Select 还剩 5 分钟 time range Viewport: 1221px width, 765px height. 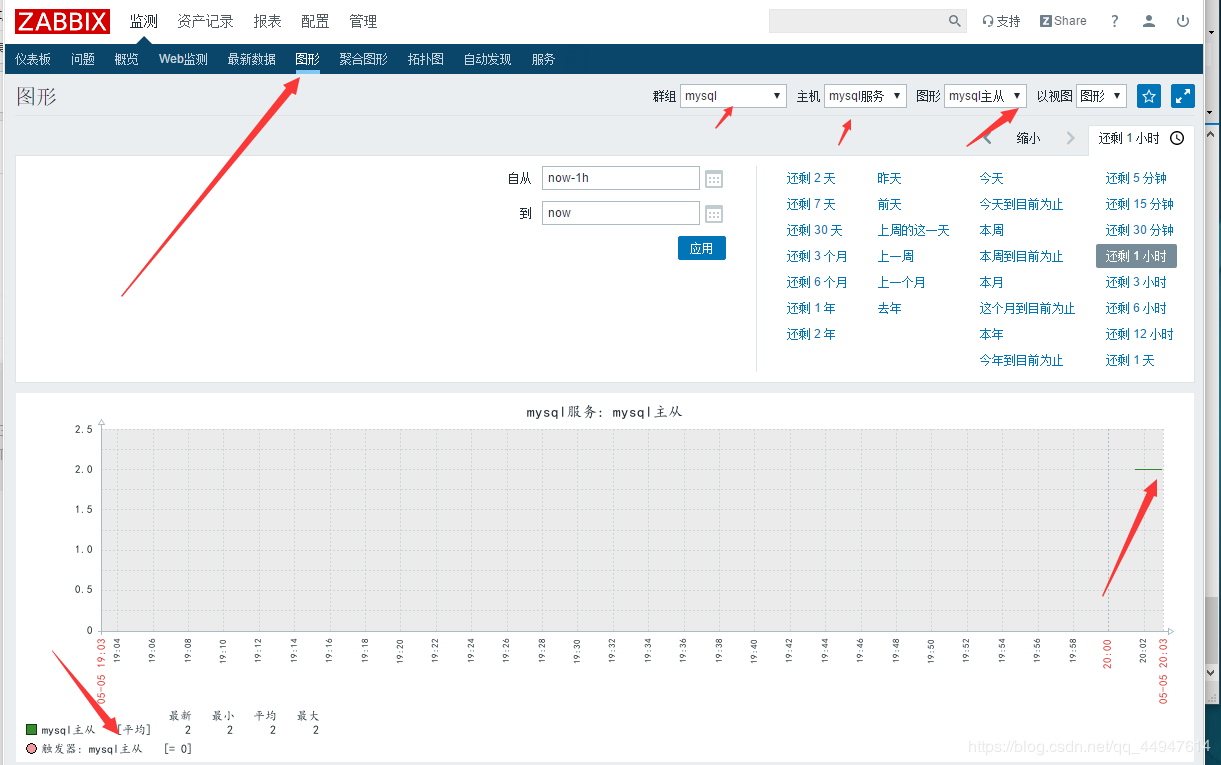tap(1136, 178)
